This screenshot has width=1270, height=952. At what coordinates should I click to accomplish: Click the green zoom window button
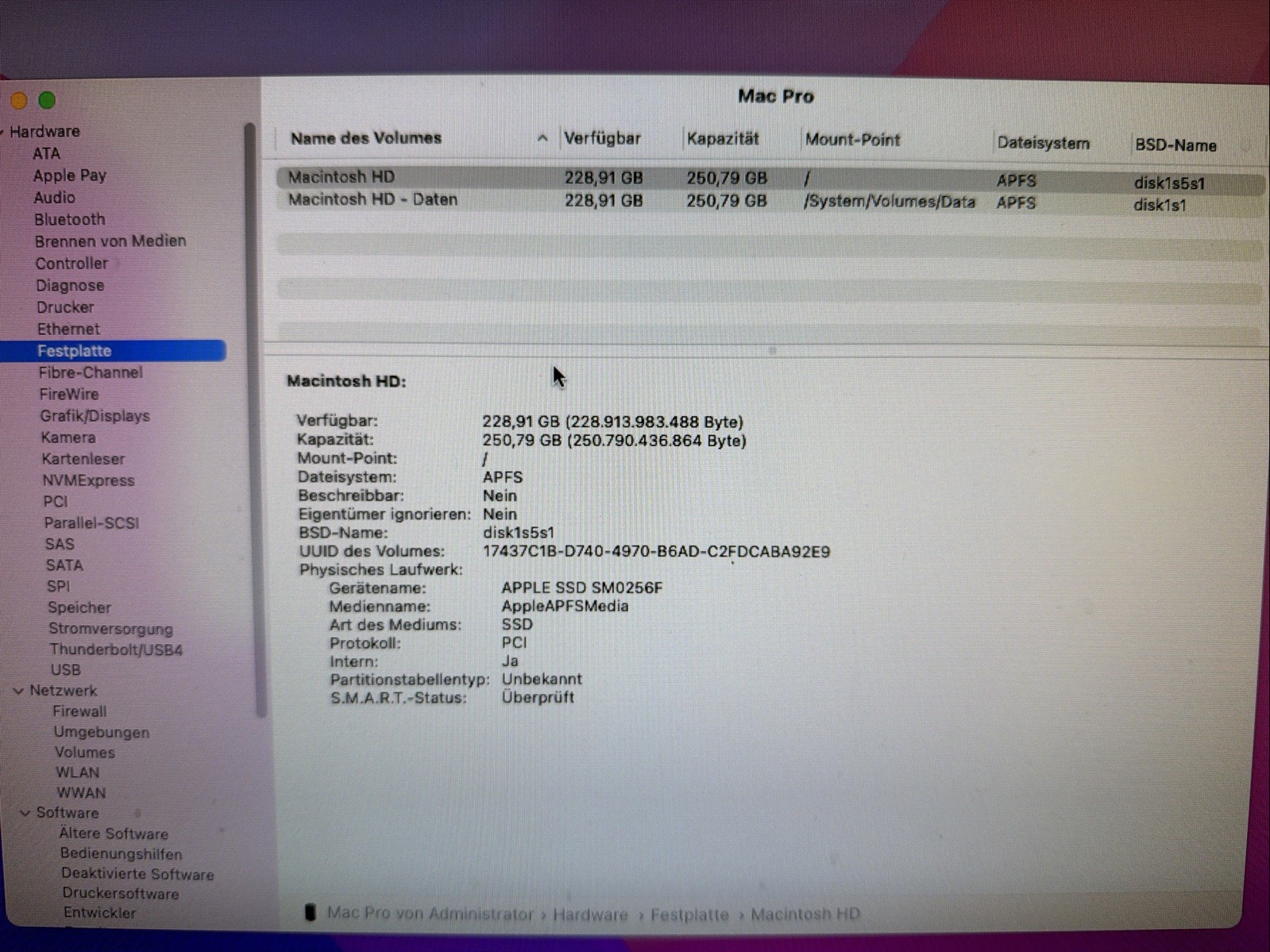pyautogui.click(x=48, y=100)
